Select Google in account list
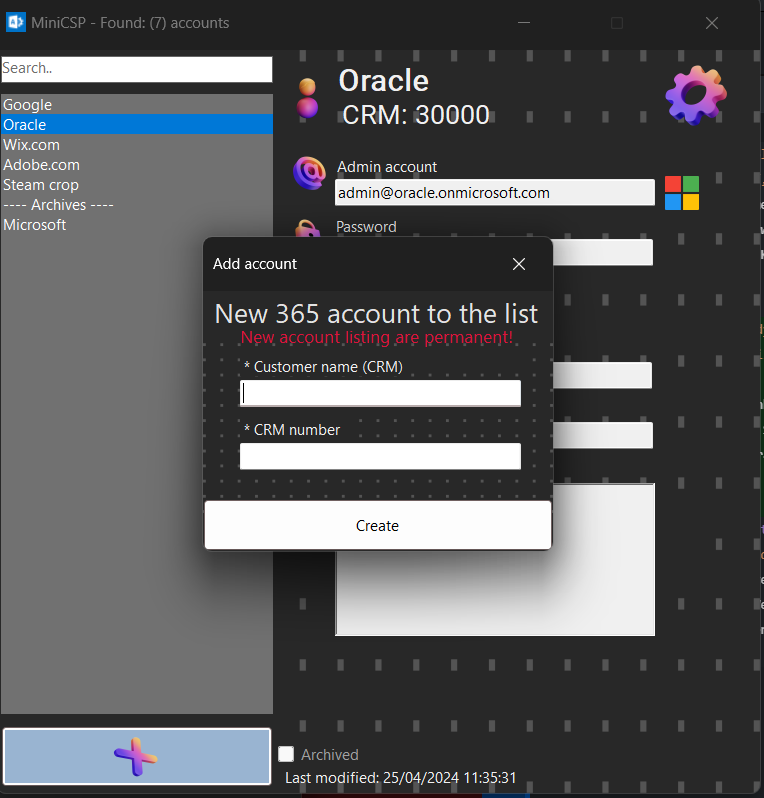This screenshot has width=764, height=798. pyautogui.click(x=136, y=104)
